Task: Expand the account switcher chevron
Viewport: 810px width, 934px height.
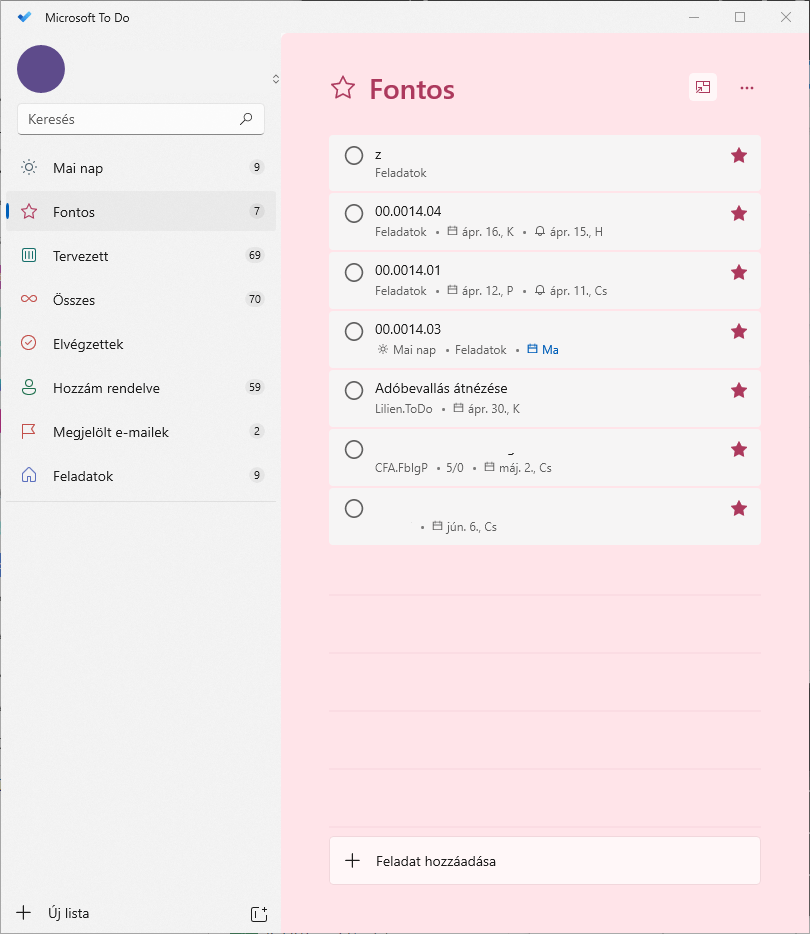Action: 275,79
